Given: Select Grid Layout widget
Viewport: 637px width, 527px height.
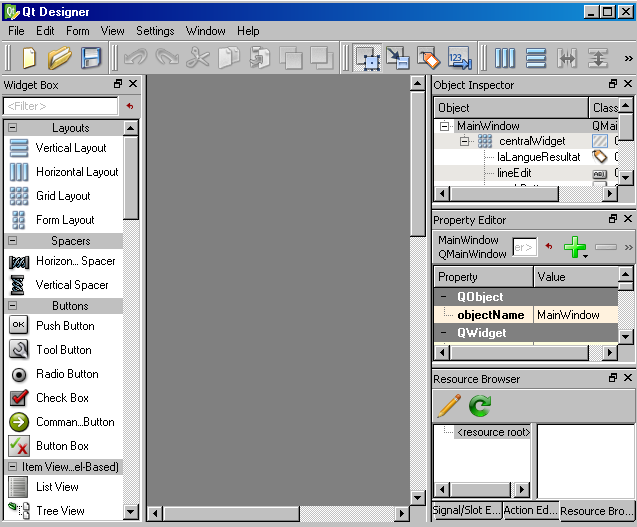Looking at the screenshot, I should click(x=63, y=196).
